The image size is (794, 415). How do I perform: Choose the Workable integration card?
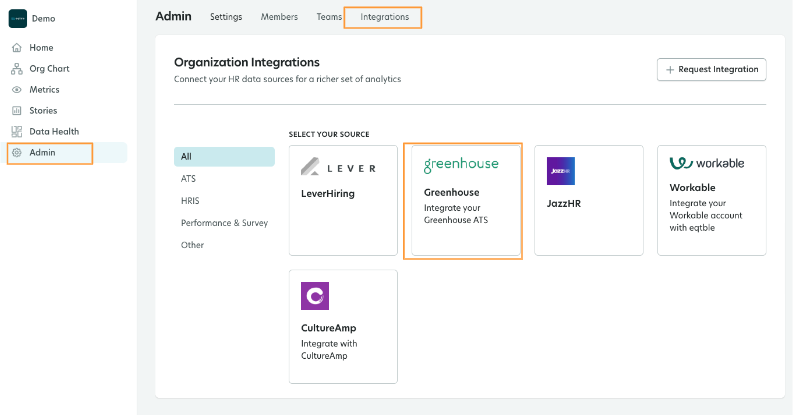[711, 200]
